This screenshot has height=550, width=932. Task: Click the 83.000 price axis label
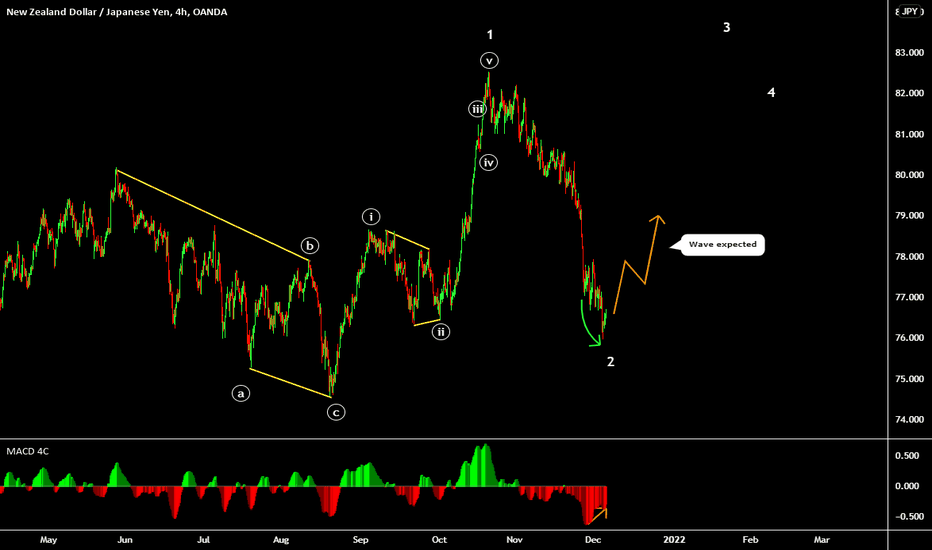(x=909, y=53)
